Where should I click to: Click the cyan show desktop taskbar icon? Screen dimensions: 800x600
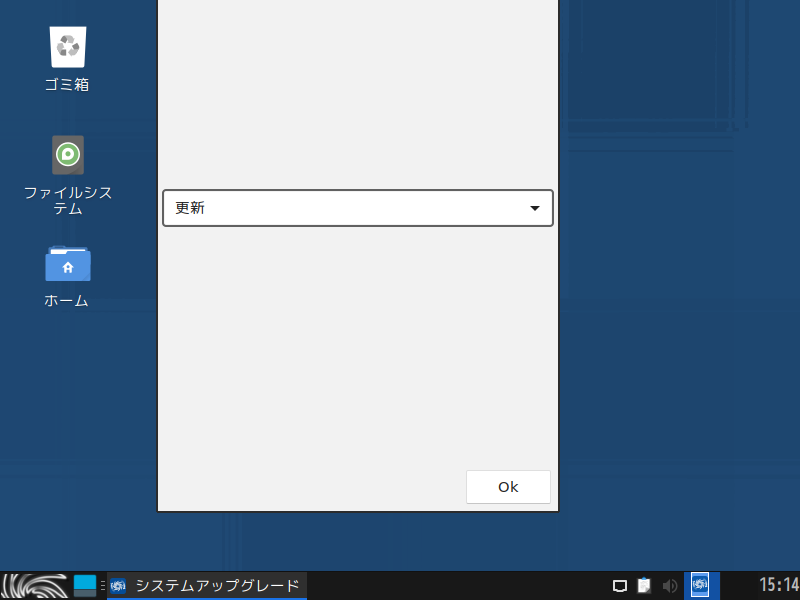[85, 586]
